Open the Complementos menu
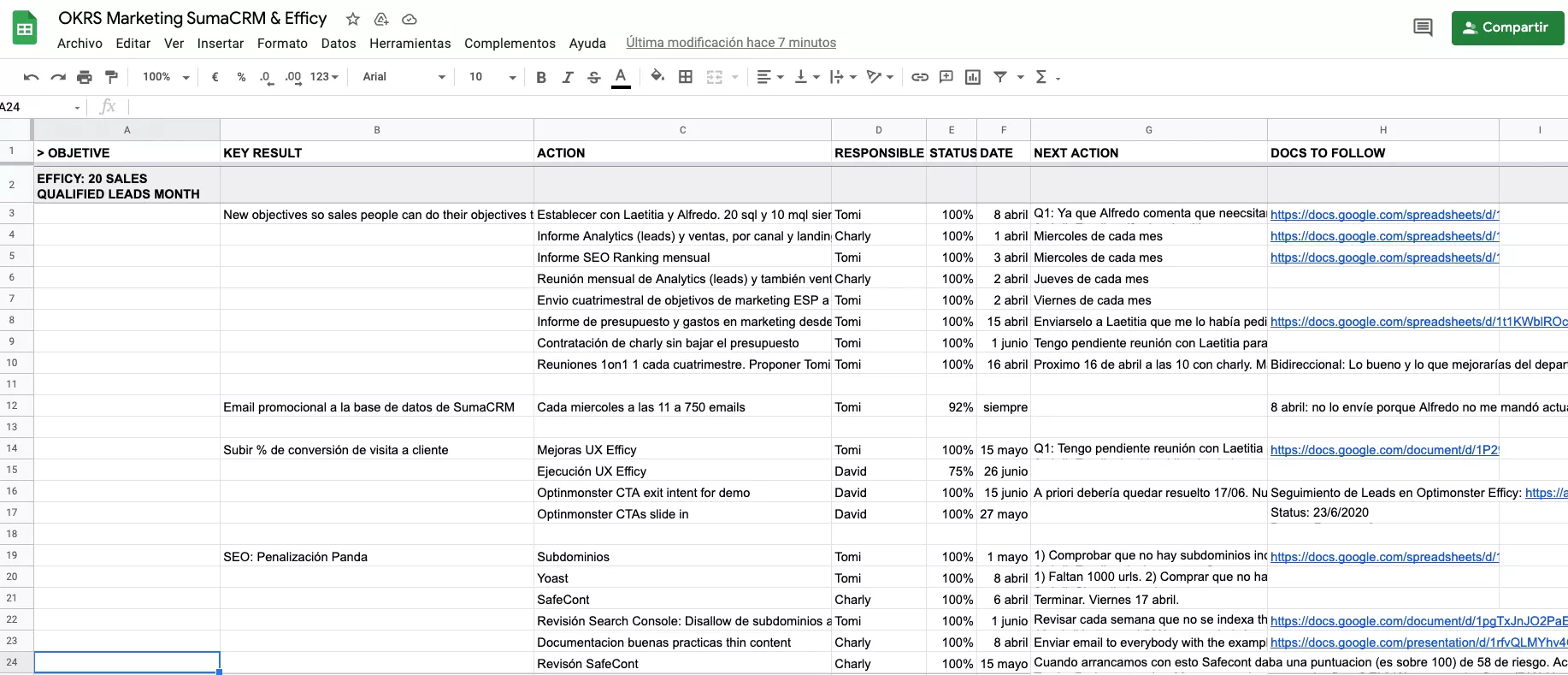The image size is (1568, 675). [510, 43]
